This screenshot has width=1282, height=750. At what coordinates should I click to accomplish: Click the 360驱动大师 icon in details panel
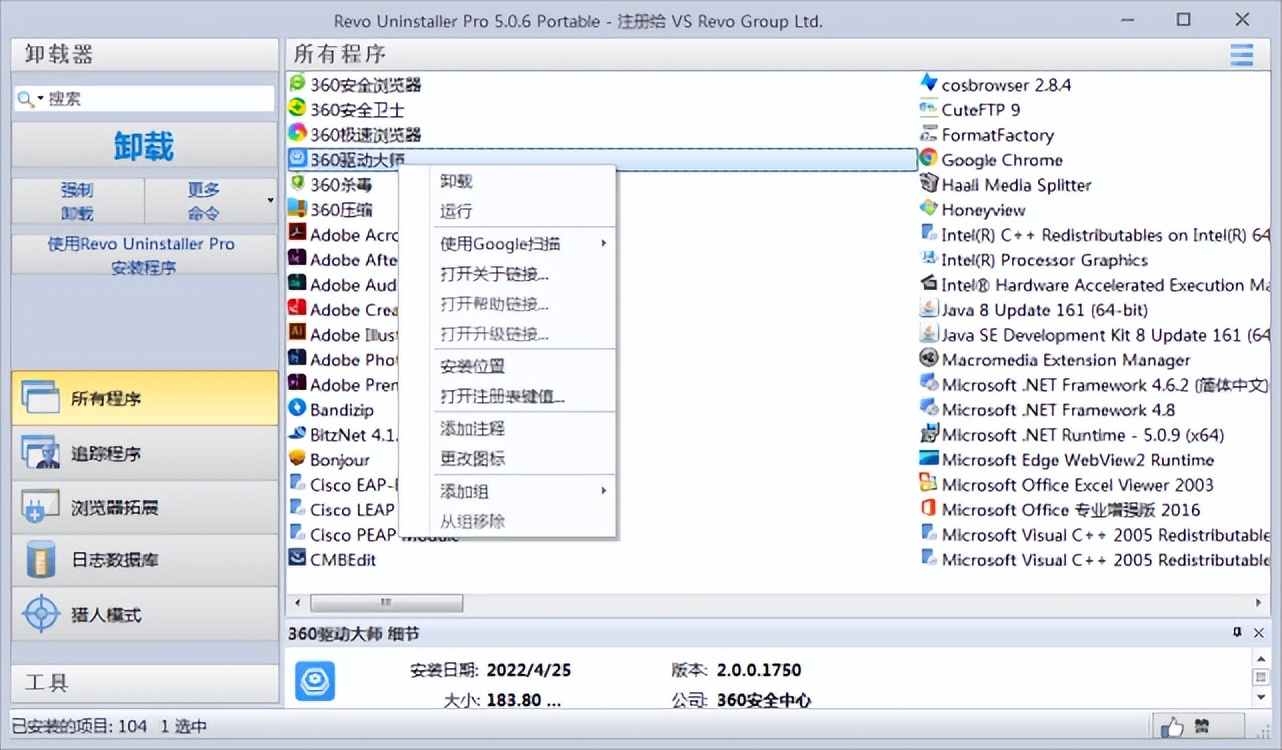(314, 681)
